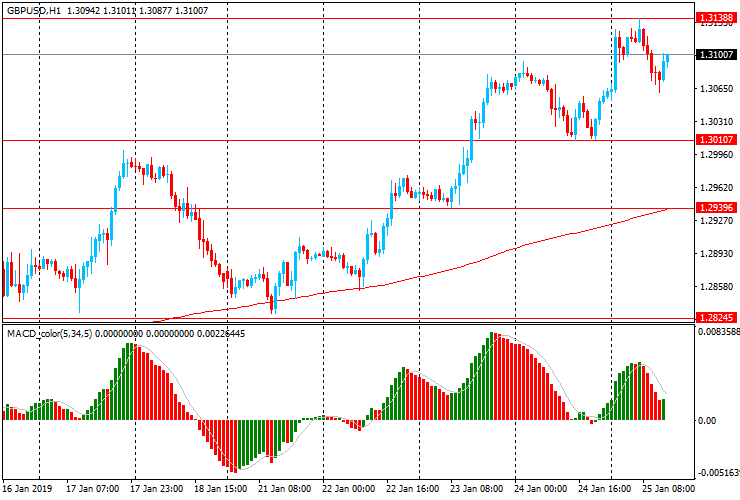Click the 24 Jan 16:00 time label
The image size is (740, 500).
(605, 488)
